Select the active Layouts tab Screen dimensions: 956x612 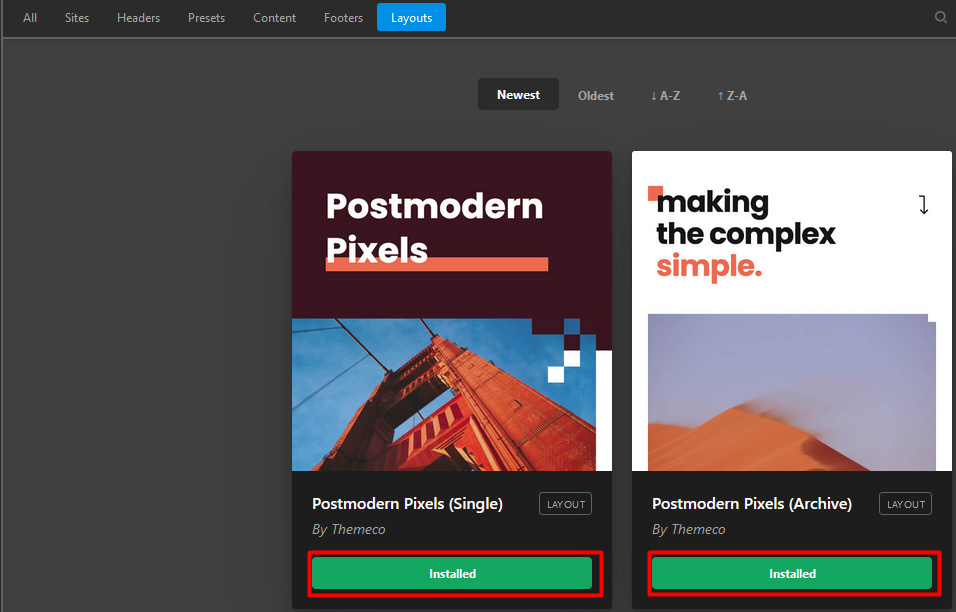(x=412, y=17)
